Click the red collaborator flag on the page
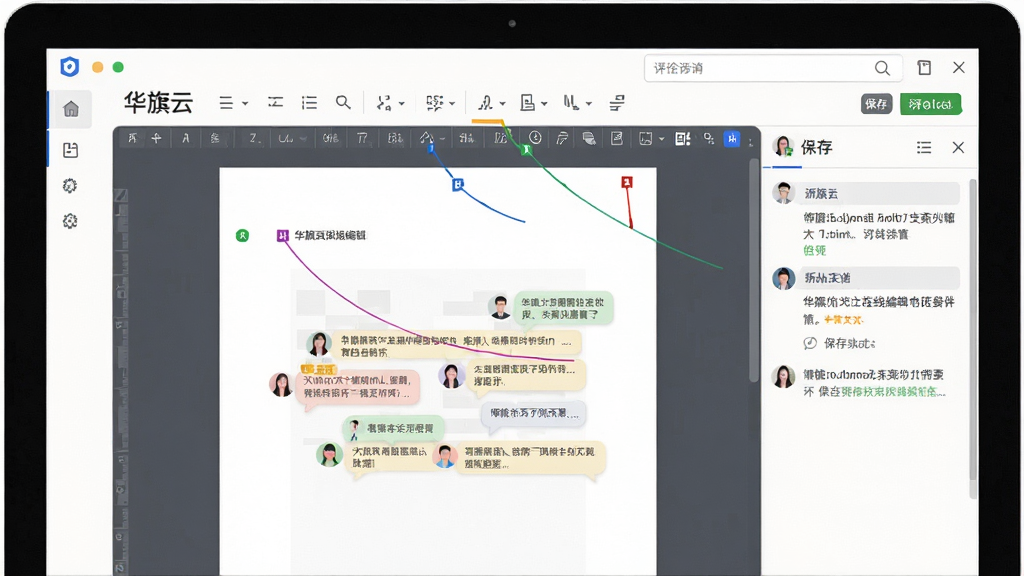The width and height of the screenshot is (1024, 576). [x=627, y=182]
